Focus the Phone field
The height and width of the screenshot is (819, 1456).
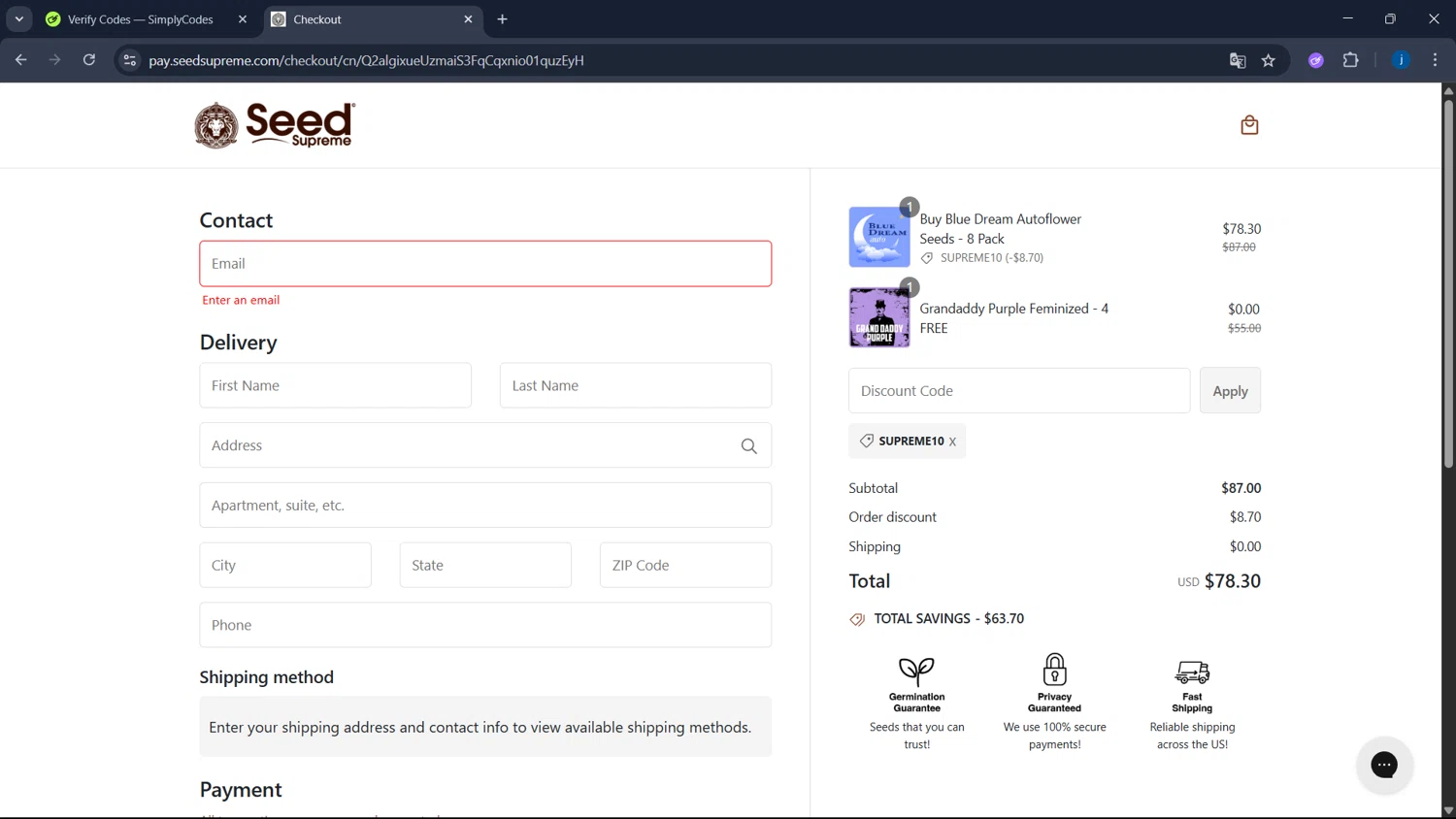click(x=485, y=625)
